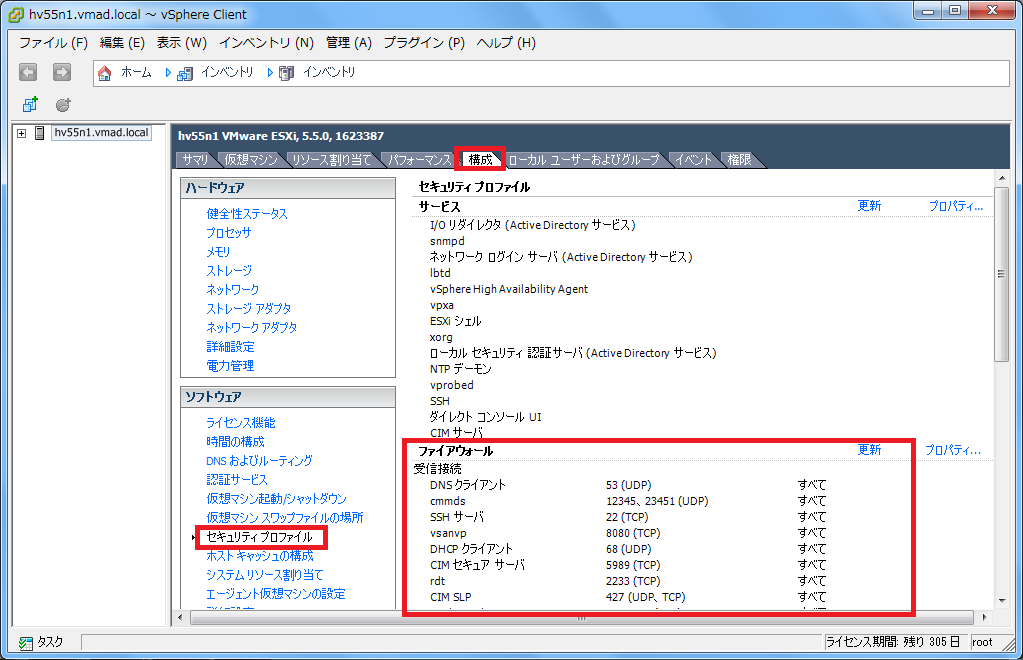
Task: Open the 仮想マシン起動/シャットダウン link
Action: point(277,499)
